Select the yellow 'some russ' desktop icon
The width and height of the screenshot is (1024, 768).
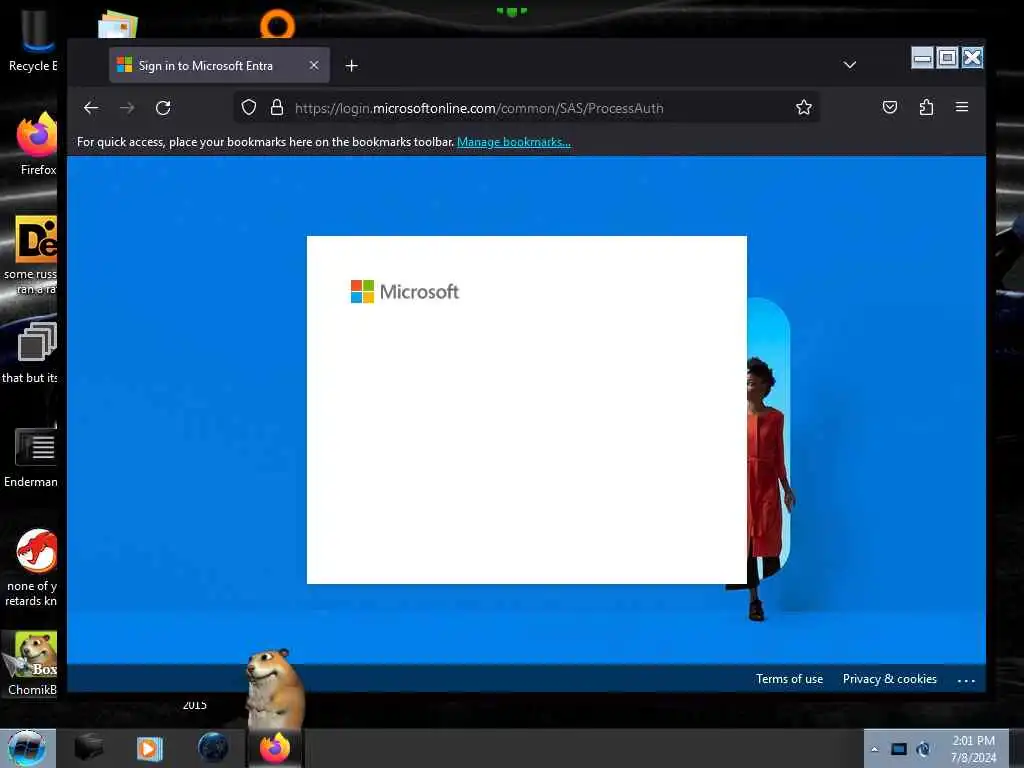(x=31, y=255)
